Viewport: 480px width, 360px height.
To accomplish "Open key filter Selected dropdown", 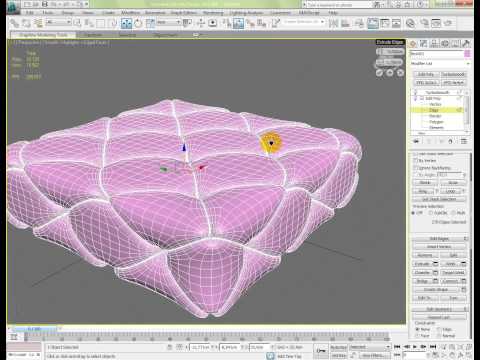I will (369, 347).
